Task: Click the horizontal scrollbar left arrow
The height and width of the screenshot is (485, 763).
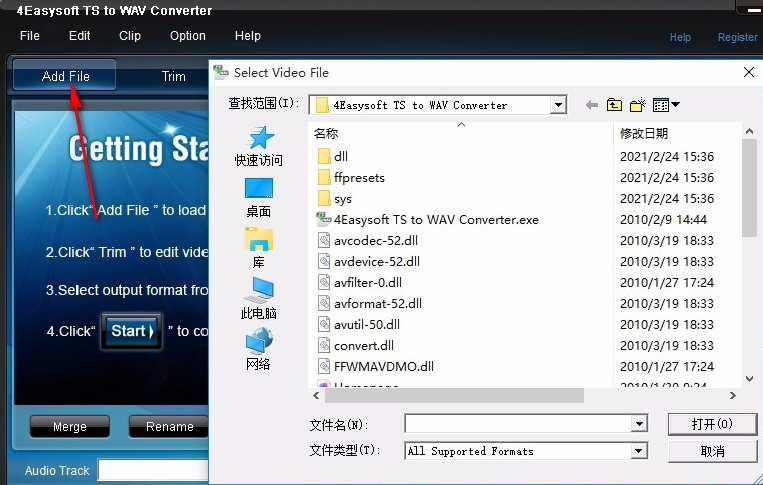Action: [316, 395]
